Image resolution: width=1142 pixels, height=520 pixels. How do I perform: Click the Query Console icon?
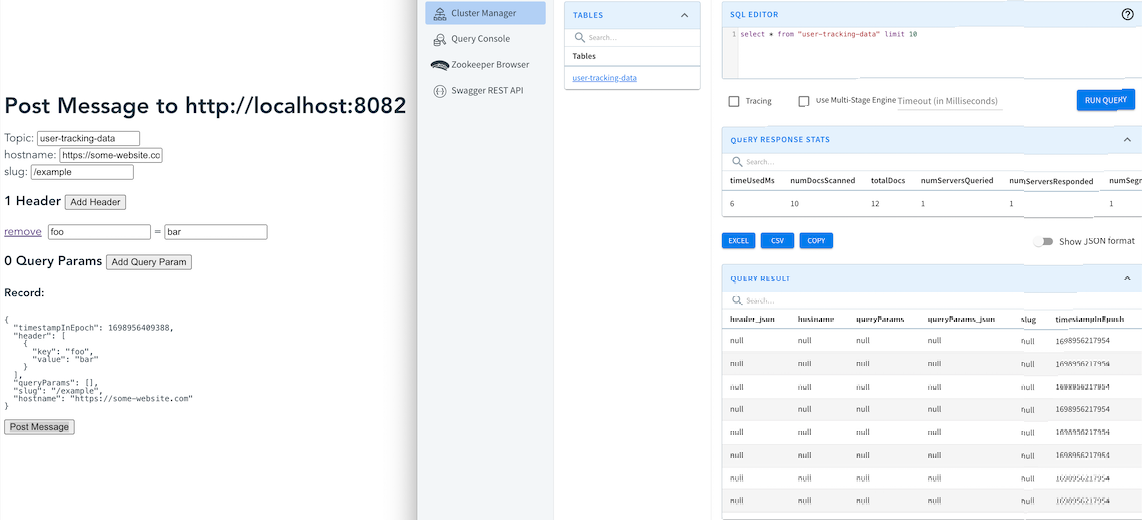point(439,39)
